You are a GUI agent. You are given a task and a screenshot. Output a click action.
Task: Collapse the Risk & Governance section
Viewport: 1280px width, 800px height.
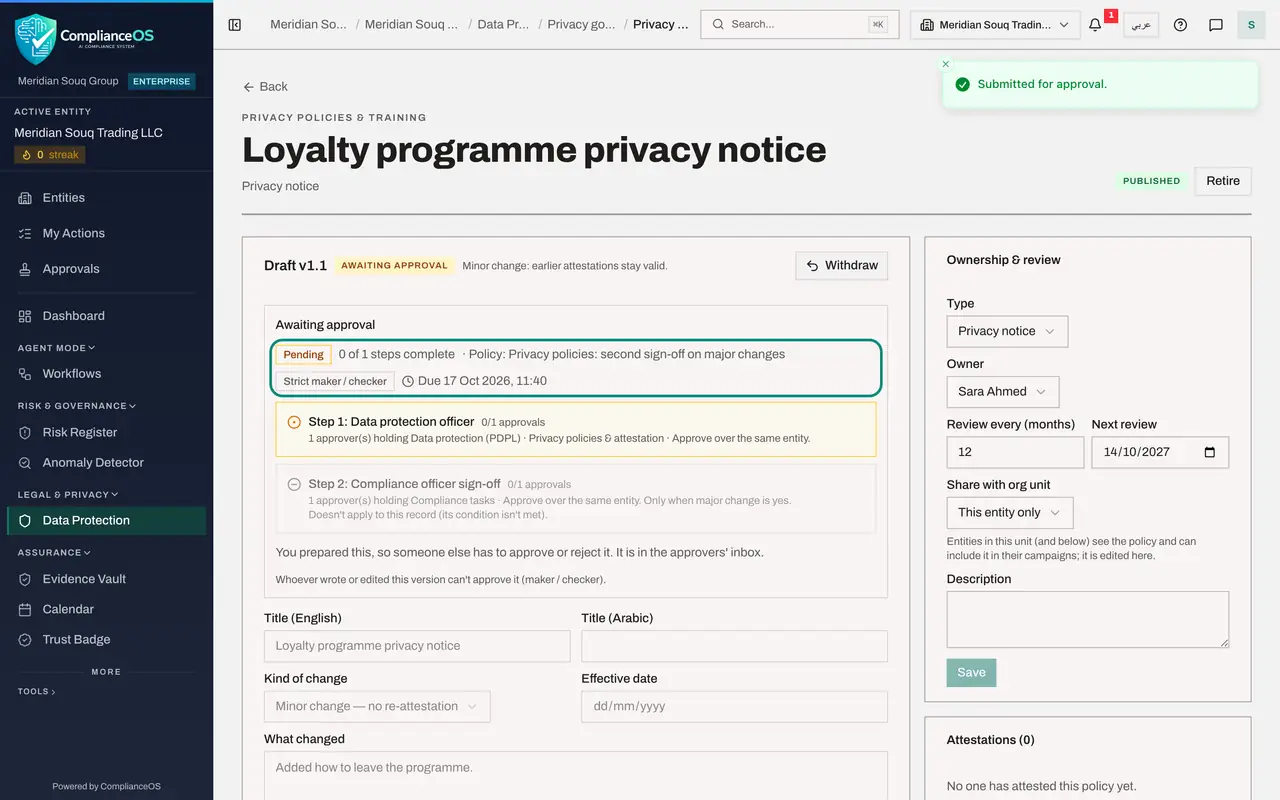76,406
